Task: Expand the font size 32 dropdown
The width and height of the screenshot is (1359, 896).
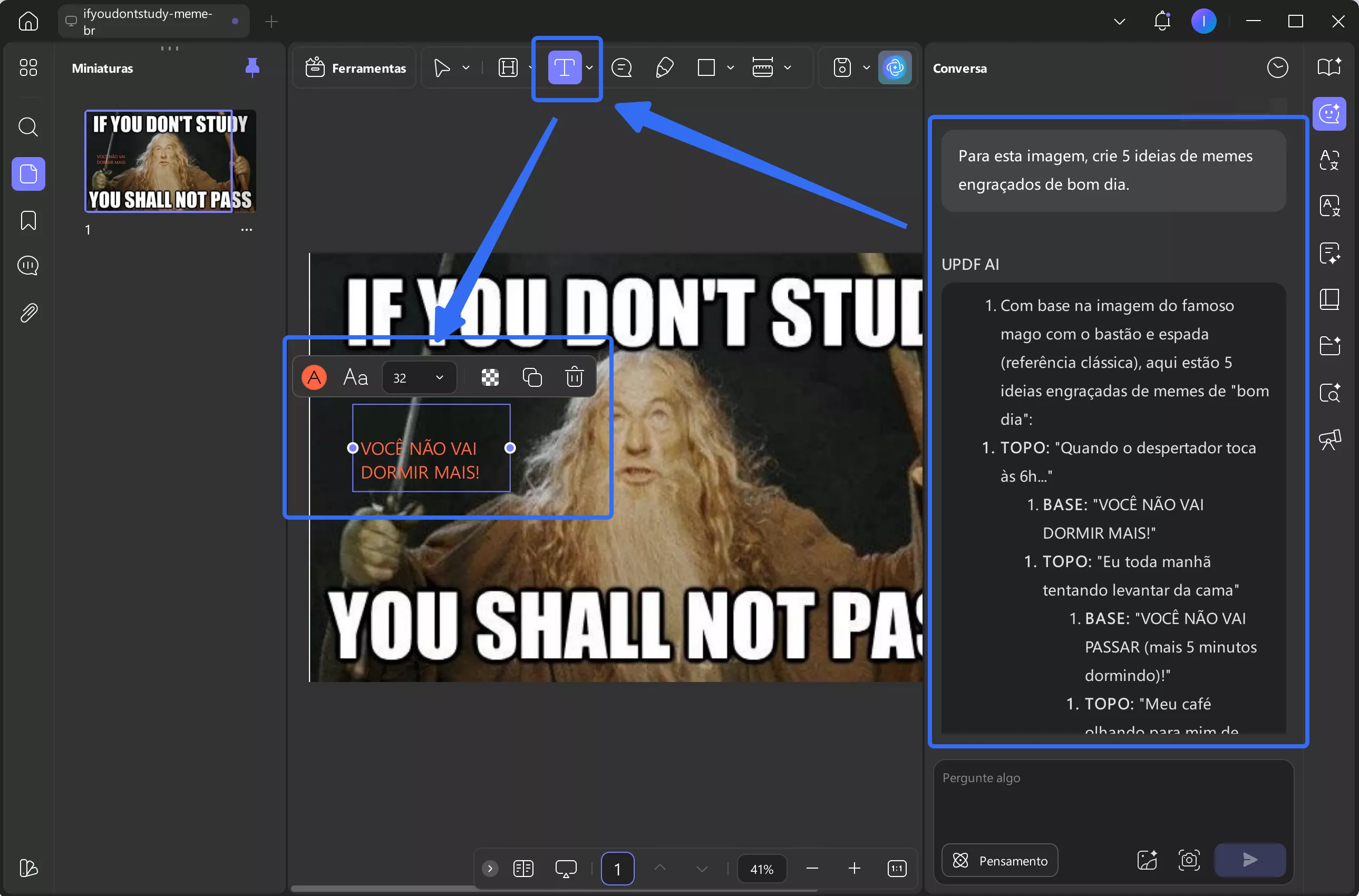Action: [x=439, y=378]
